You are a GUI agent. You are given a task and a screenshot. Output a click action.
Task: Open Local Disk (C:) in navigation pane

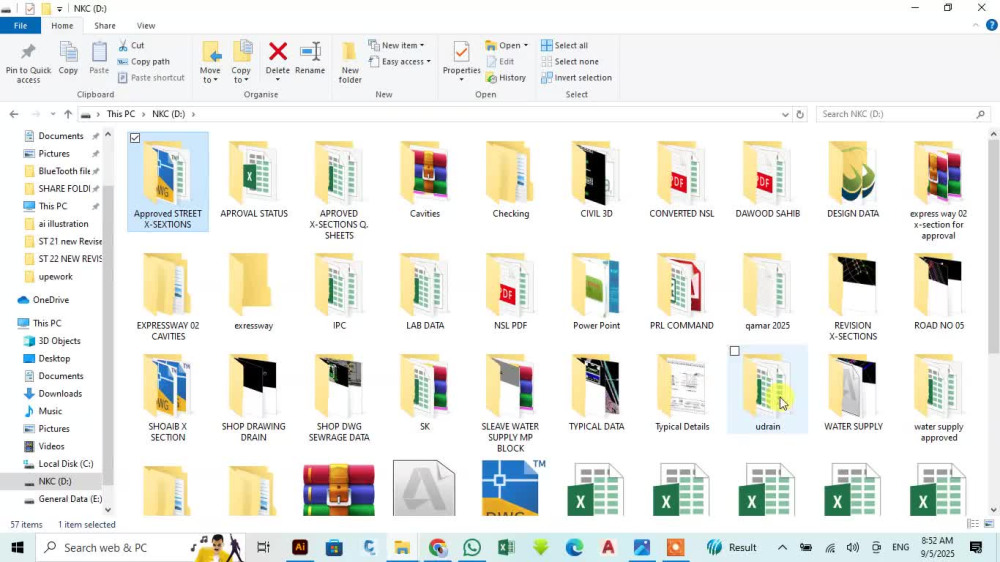pos(65,464)
